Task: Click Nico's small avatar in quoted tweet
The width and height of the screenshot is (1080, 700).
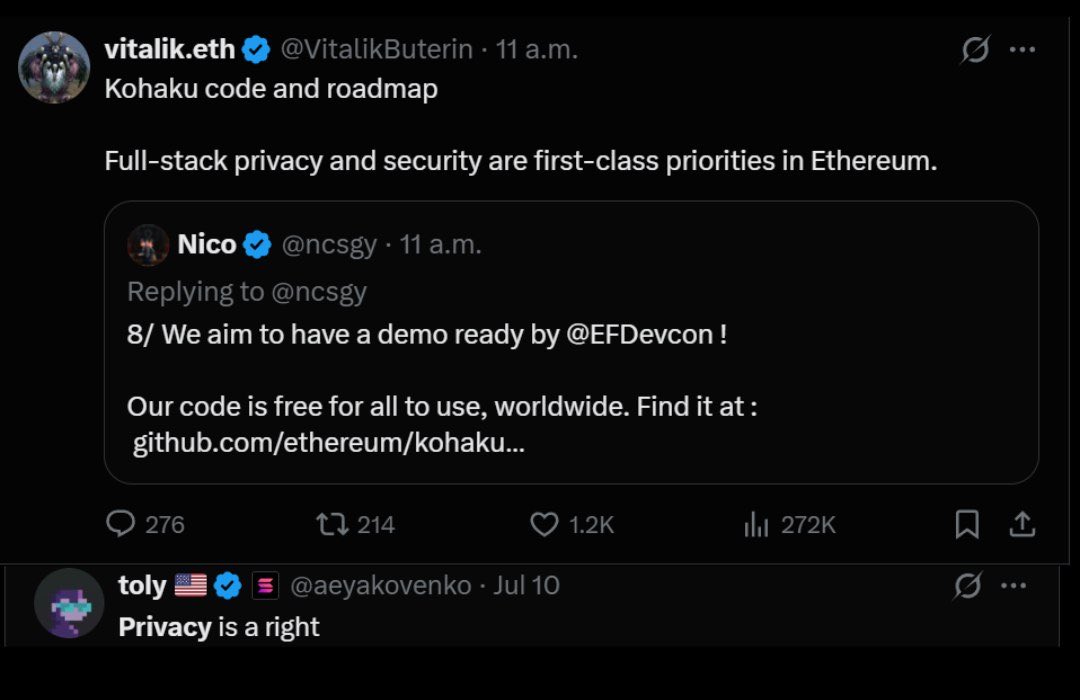Action: tap(148, 245)
